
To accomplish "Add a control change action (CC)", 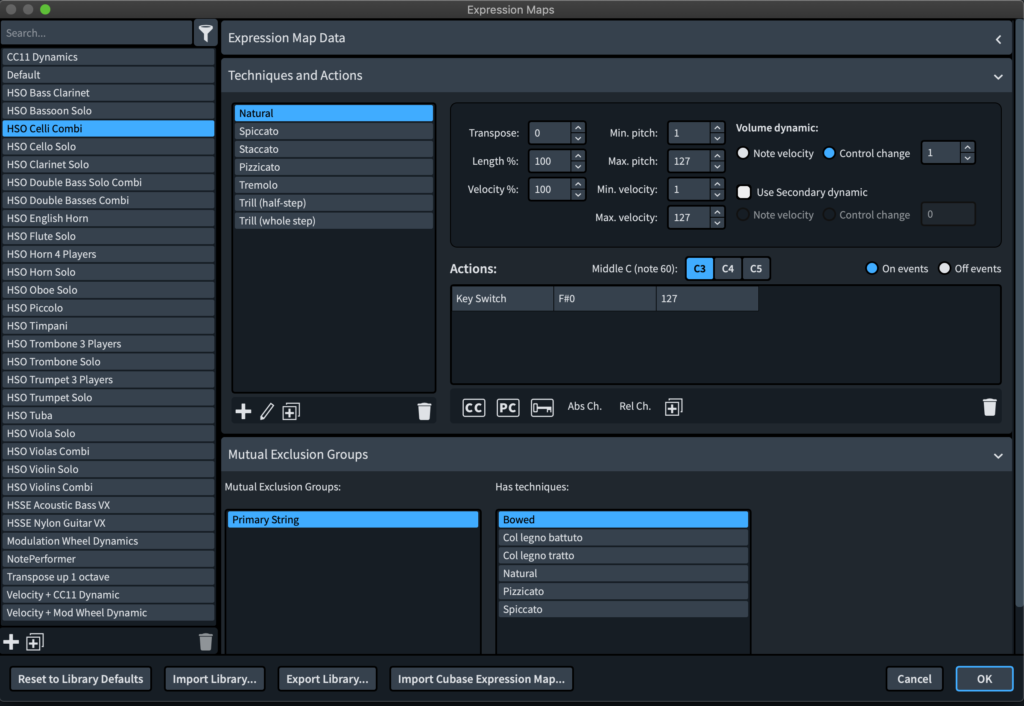I will click(x=473, y=408).
